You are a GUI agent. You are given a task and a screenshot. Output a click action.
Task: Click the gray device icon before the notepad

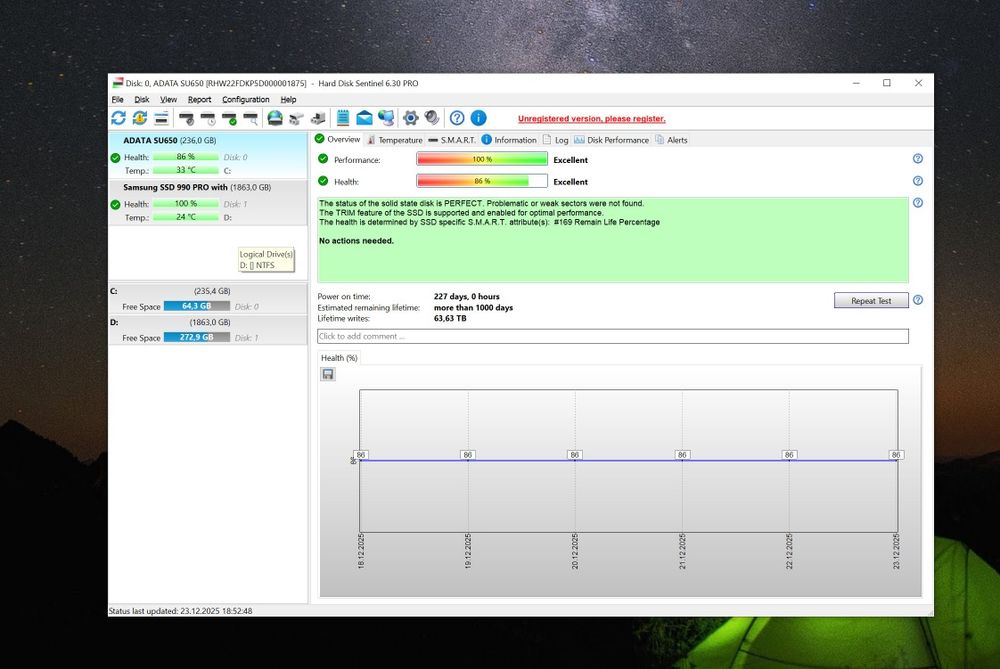pyautogui.click(x=318, y=118)
